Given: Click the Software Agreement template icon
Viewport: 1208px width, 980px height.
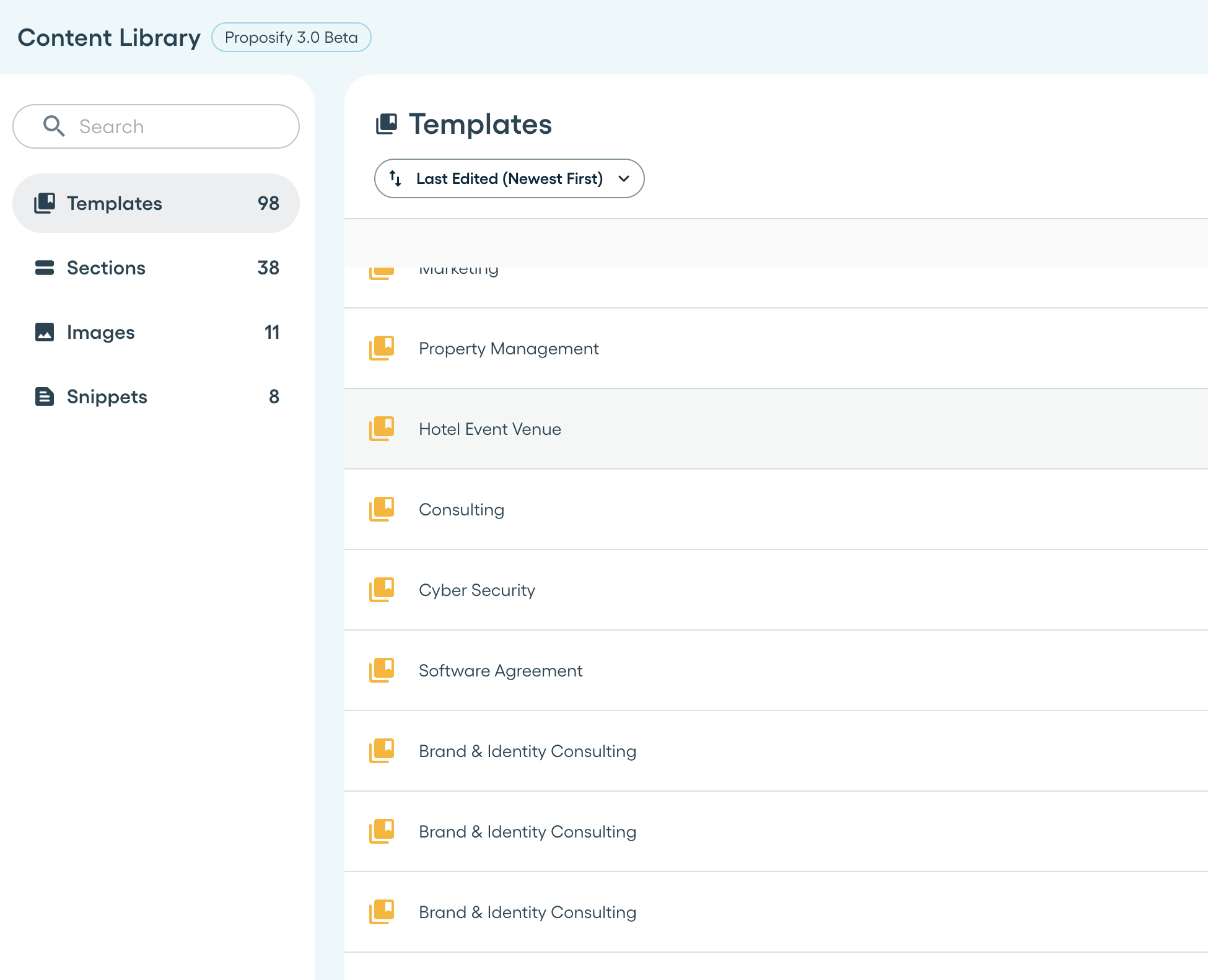Looking at the screenshot, I should (382, 670).
